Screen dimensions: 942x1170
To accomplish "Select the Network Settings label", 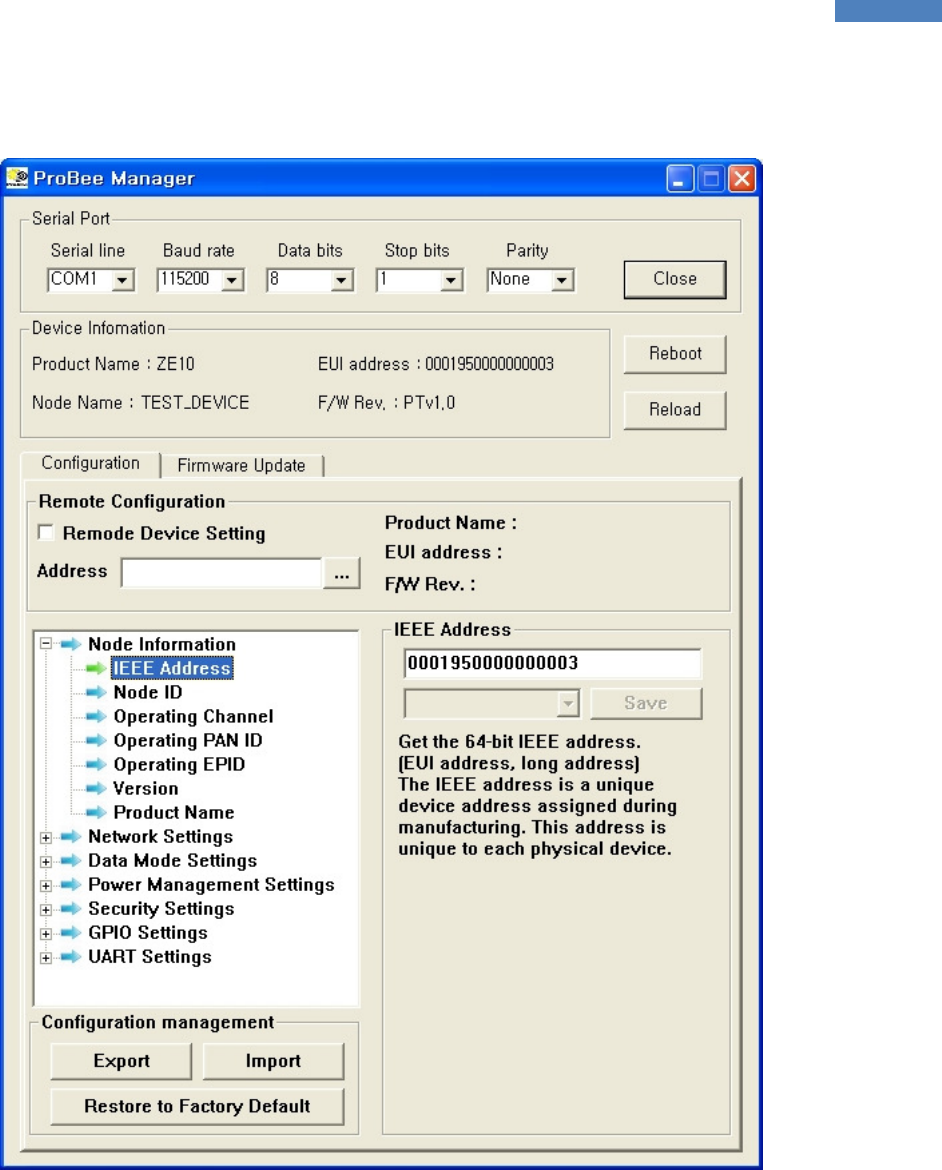I will pyautogui.click(x=160, y=836).
